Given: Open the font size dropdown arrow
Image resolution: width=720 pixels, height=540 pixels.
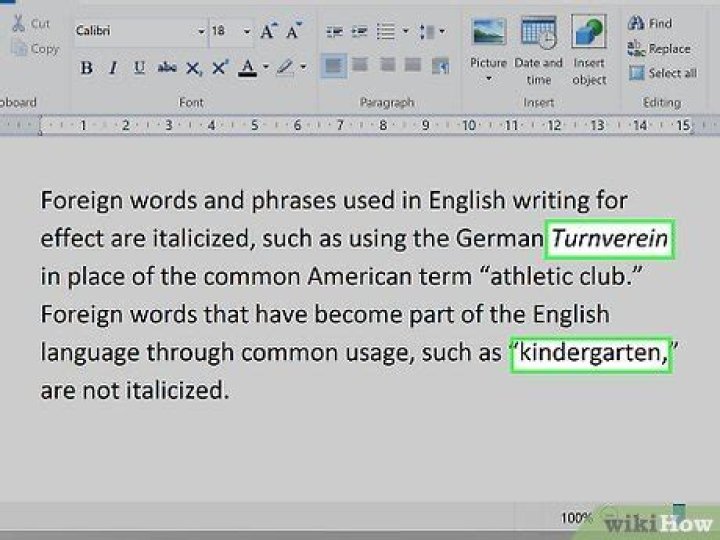Looking at the screenshot, I should coord(247,31).
